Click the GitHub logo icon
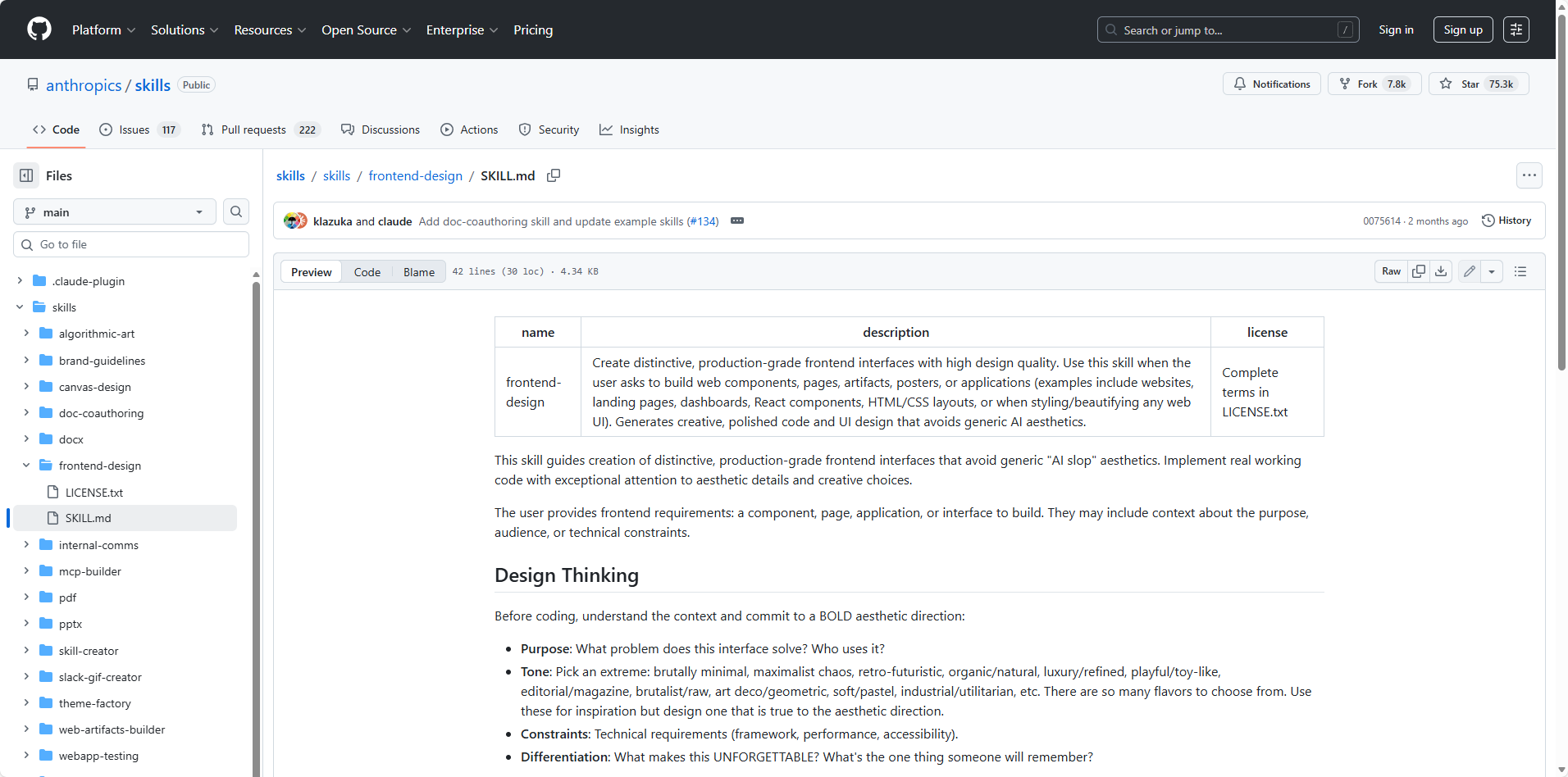This screenshot has width=1568, height=777. (39, 30)
